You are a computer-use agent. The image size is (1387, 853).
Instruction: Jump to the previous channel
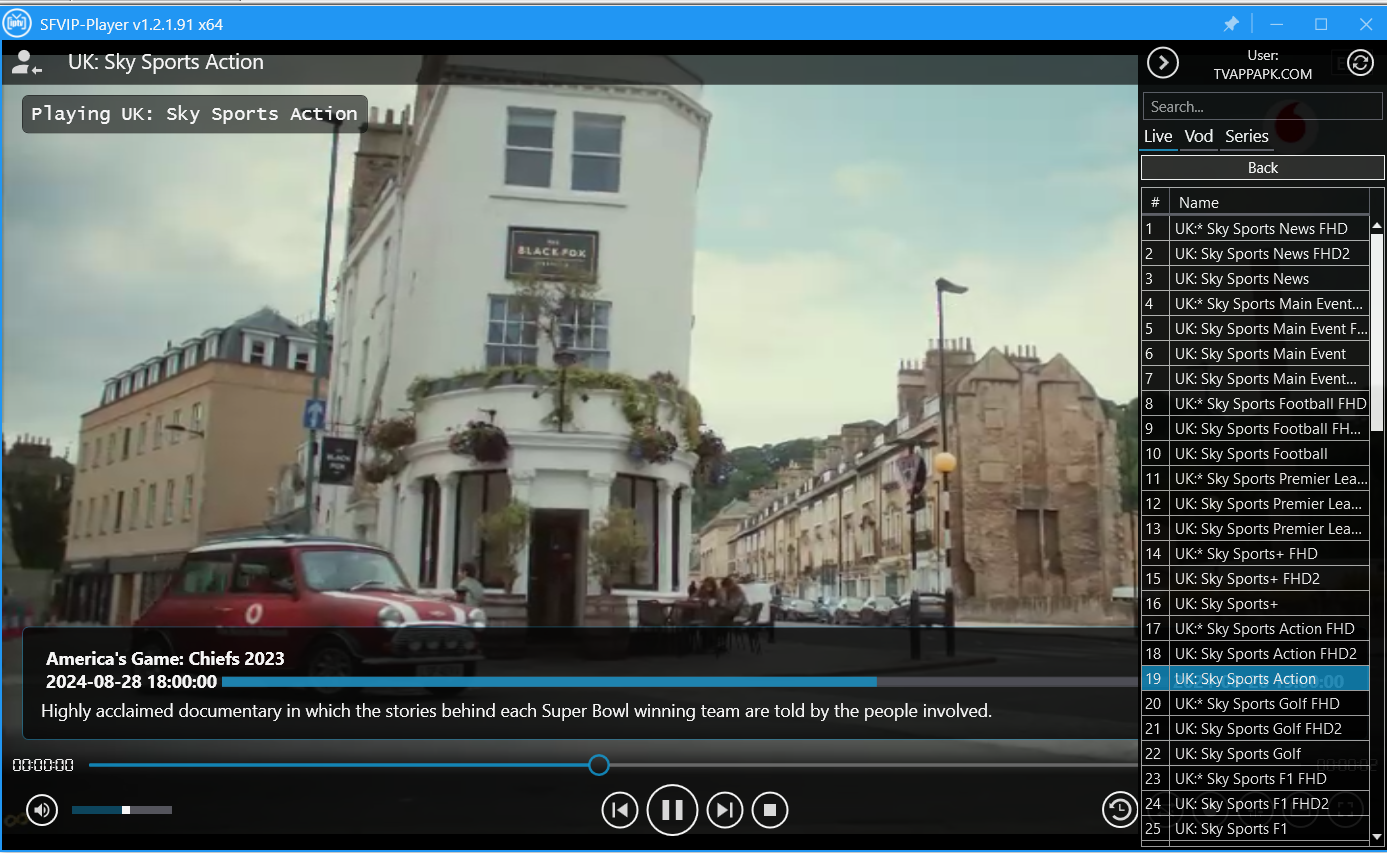[620, 810]
